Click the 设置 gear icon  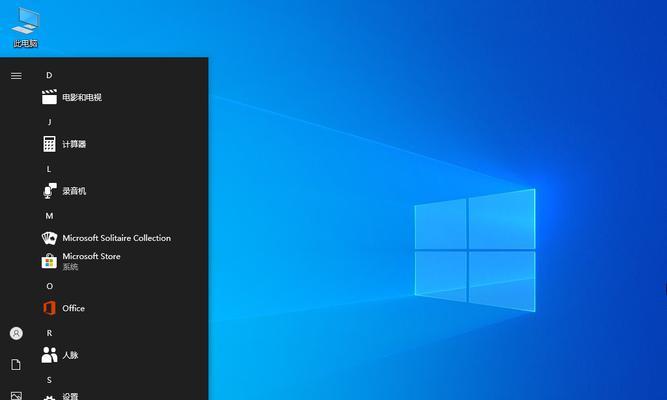tap(49, 397)
